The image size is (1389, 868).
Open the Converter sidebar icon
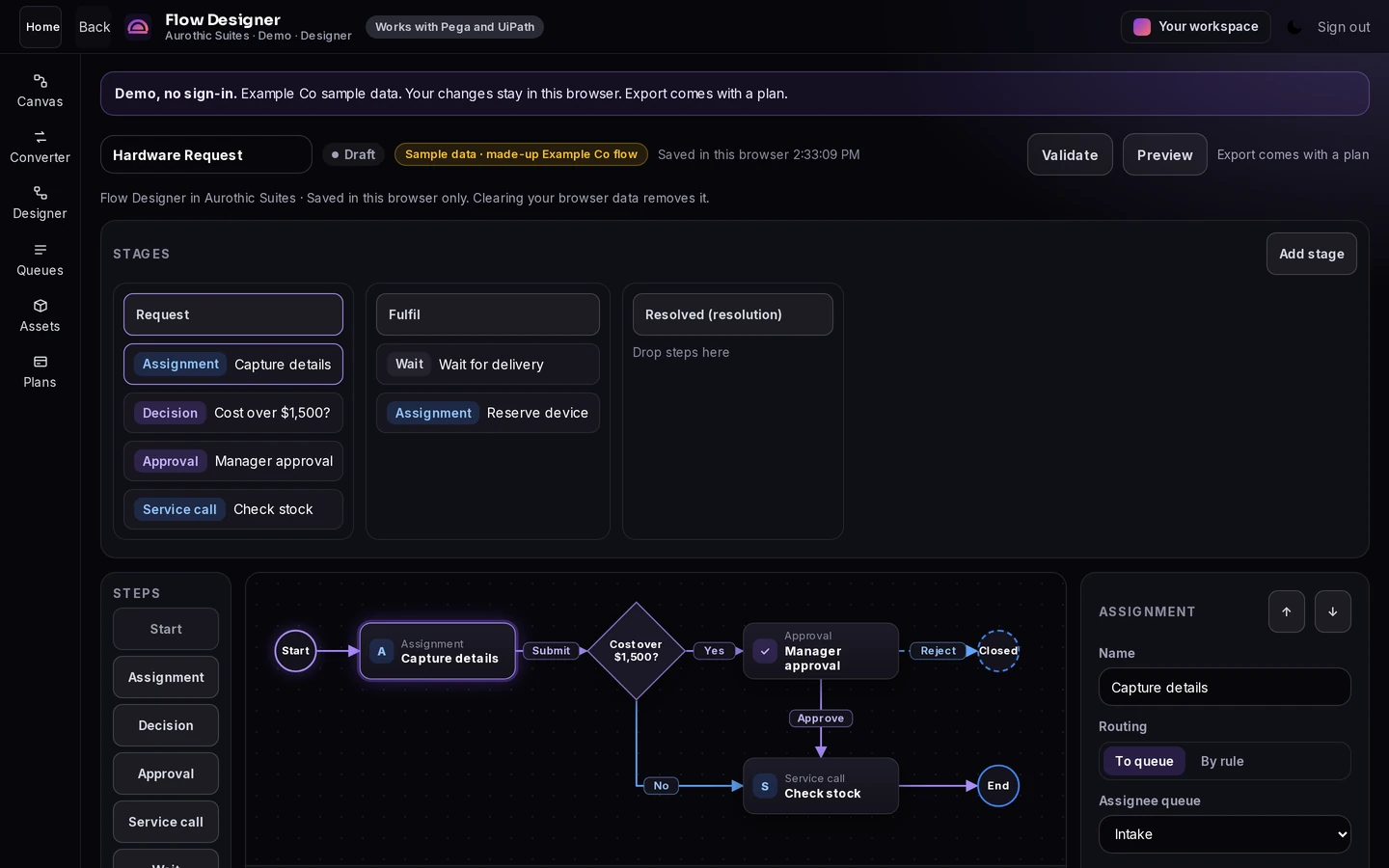click(x=40, y=137)
